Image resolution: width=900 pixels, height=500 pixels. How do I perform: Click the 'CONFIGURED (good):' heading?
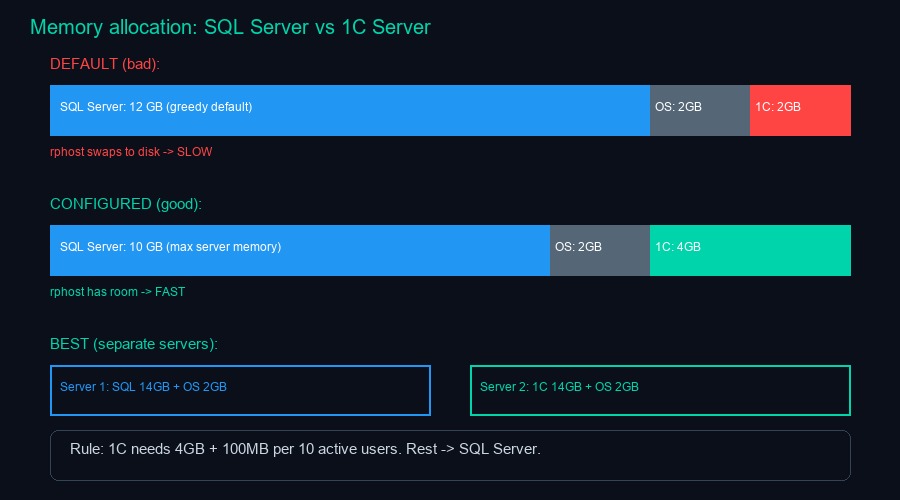point(126,204)
